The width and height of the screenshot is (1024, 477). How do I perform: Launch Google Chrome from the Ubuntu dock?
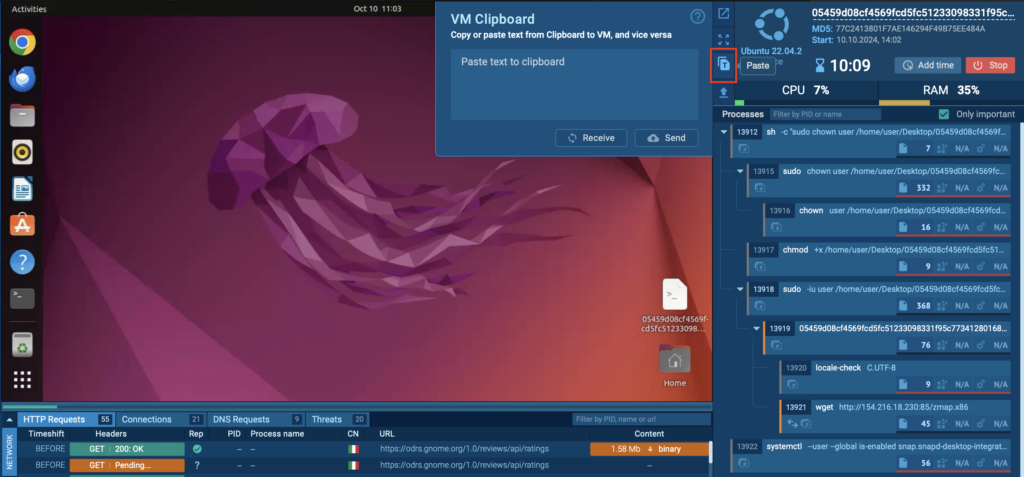(22, 42)
